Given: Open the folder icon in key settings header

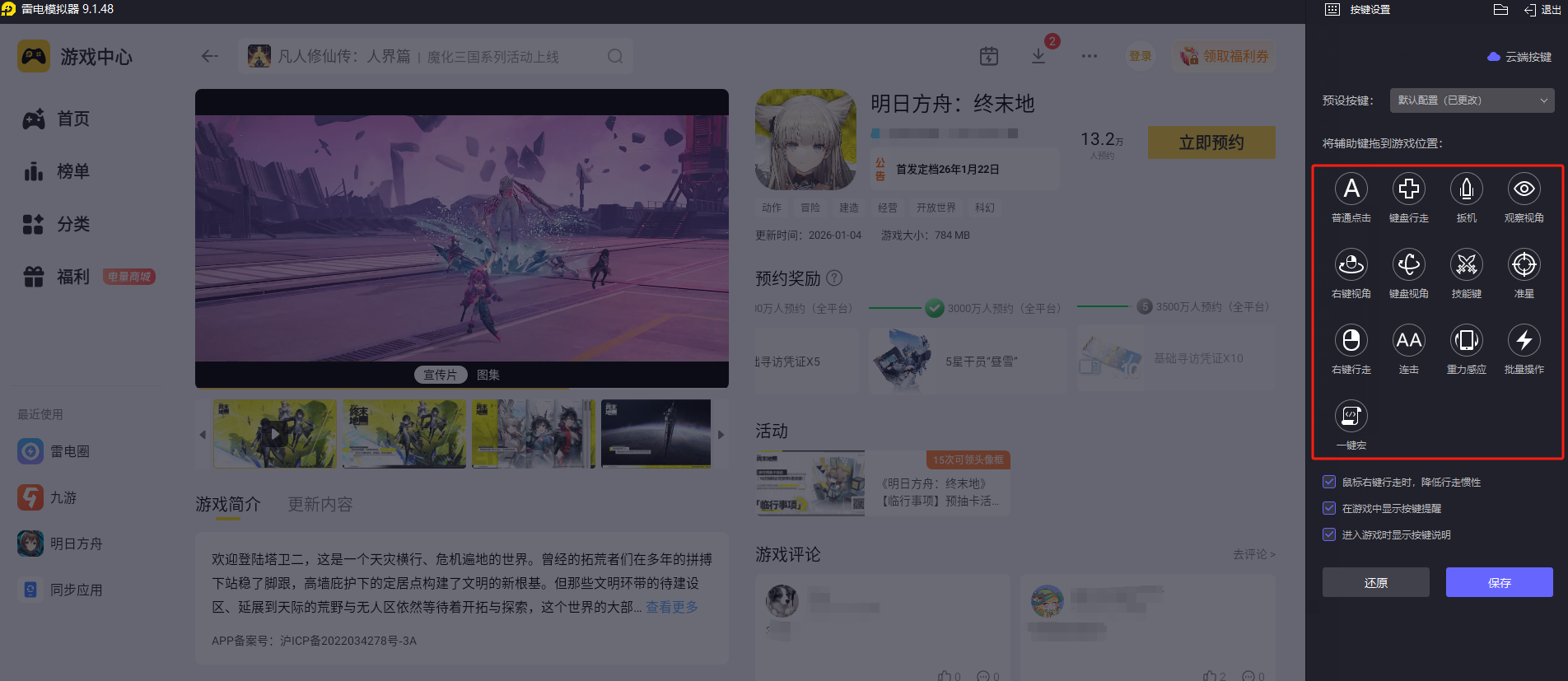Looking at the screenshot, I should pos(1500,10).
